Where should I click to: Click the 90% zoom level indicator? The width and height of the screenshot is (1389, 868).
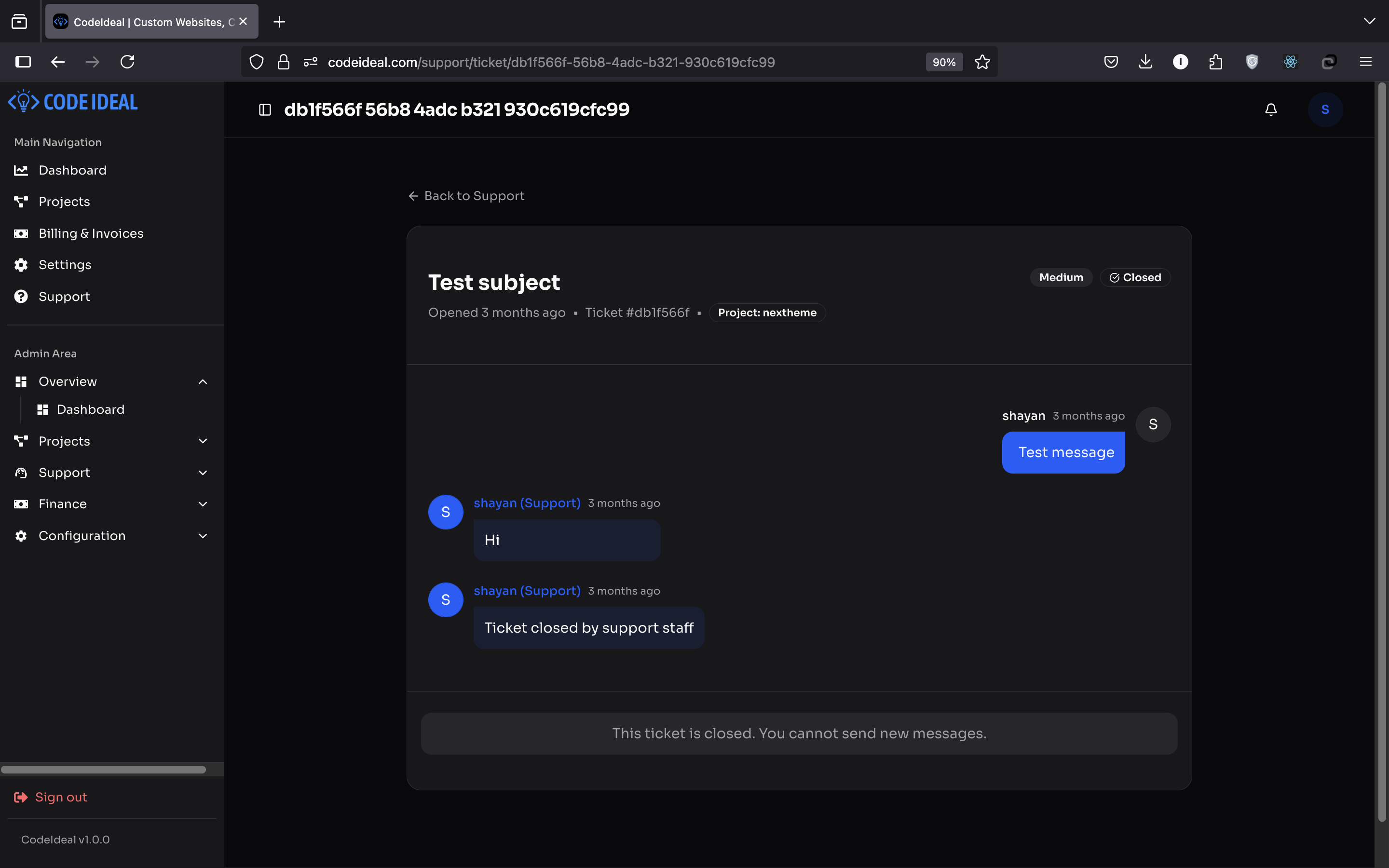[943, 62]
